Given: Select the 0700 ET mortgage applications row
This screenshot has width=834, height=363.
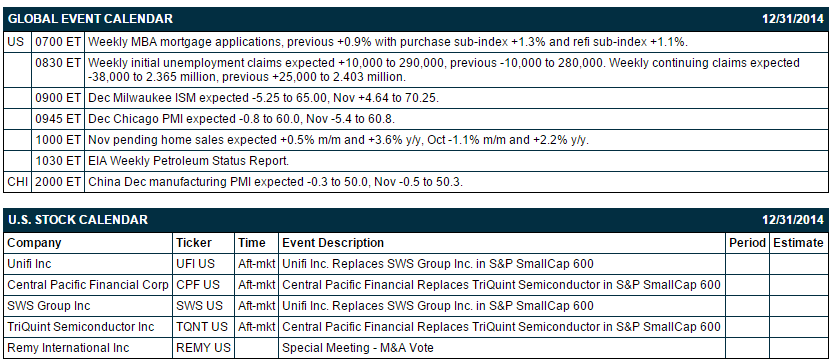Looking at the screenshot, I should [x=416, y=42].
